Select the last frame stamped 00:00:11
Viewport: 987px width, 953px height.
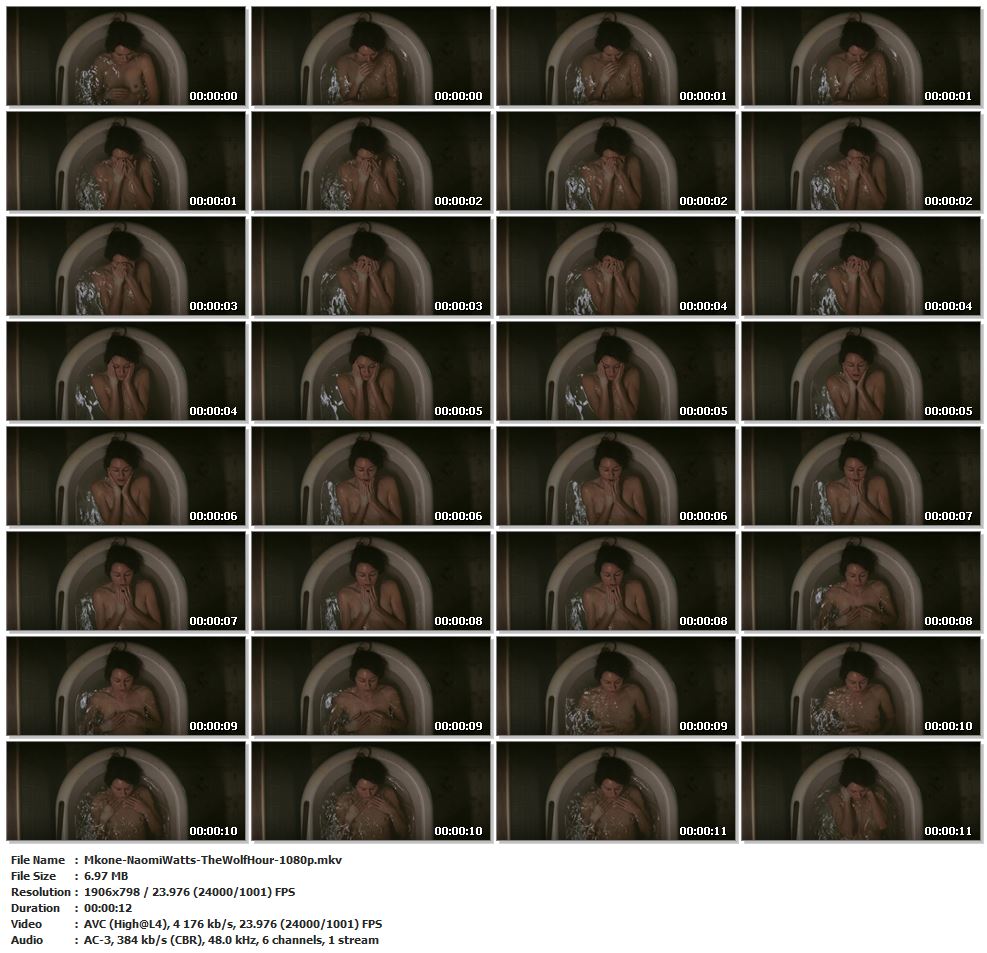[x=860, y=791]
